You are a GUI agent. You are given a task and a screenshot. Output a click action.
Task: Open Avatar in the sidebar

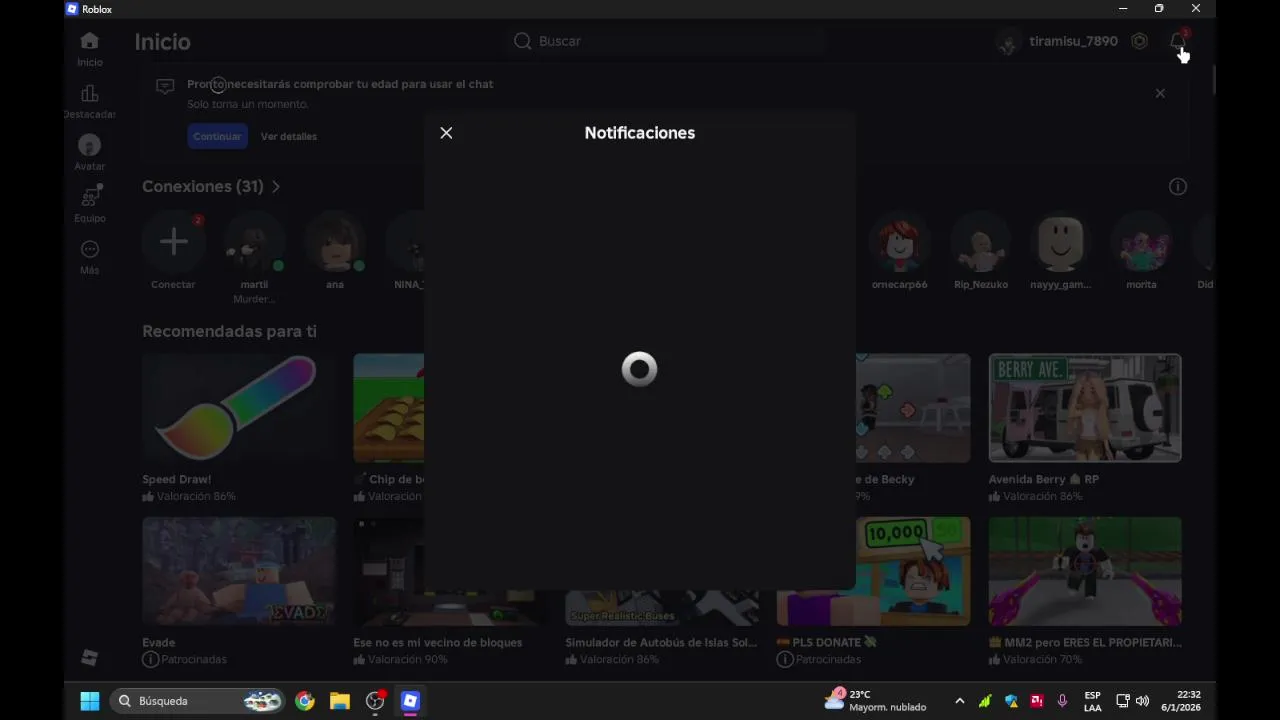90,152
